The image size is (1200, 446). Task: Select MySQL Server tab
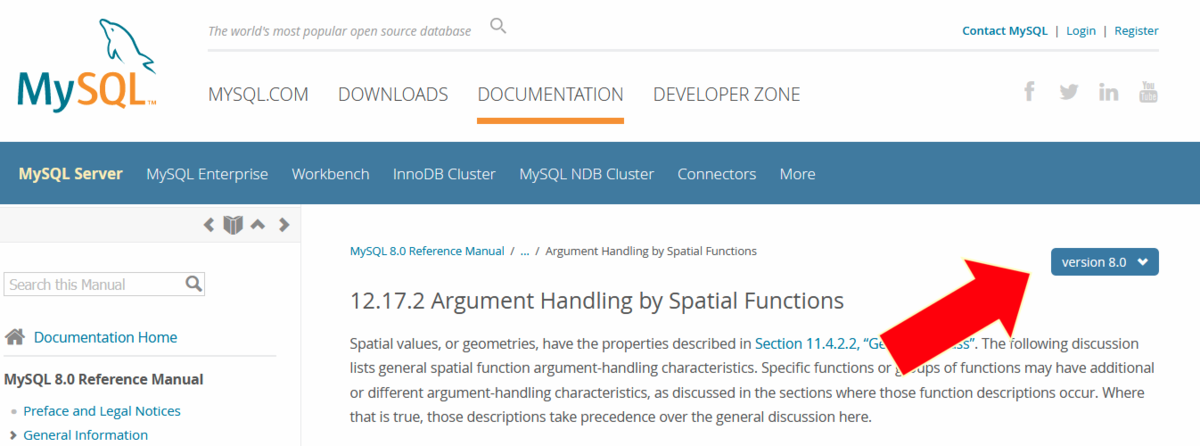[70, 174]
